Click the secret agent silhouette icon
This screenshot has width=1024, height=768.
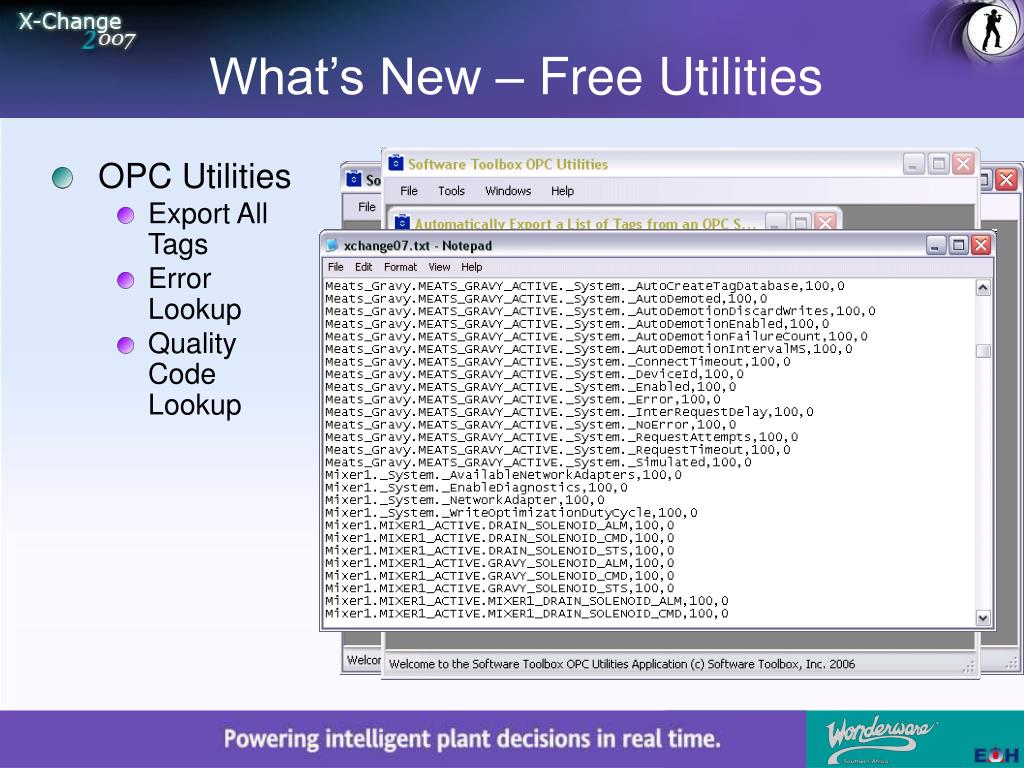point(991,29)
